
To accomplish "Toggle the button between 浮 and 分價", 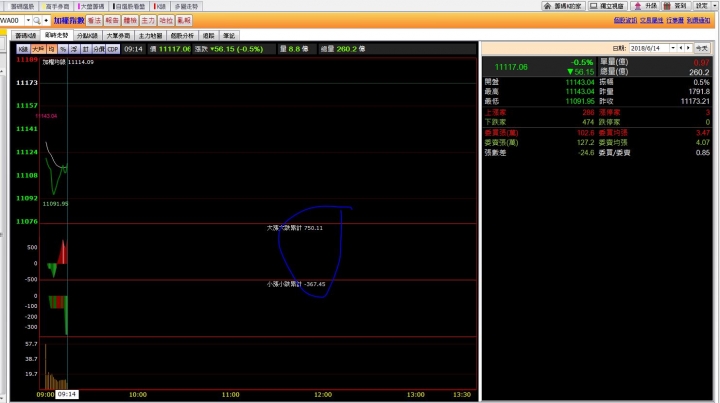I will click(x=85, y=49).
